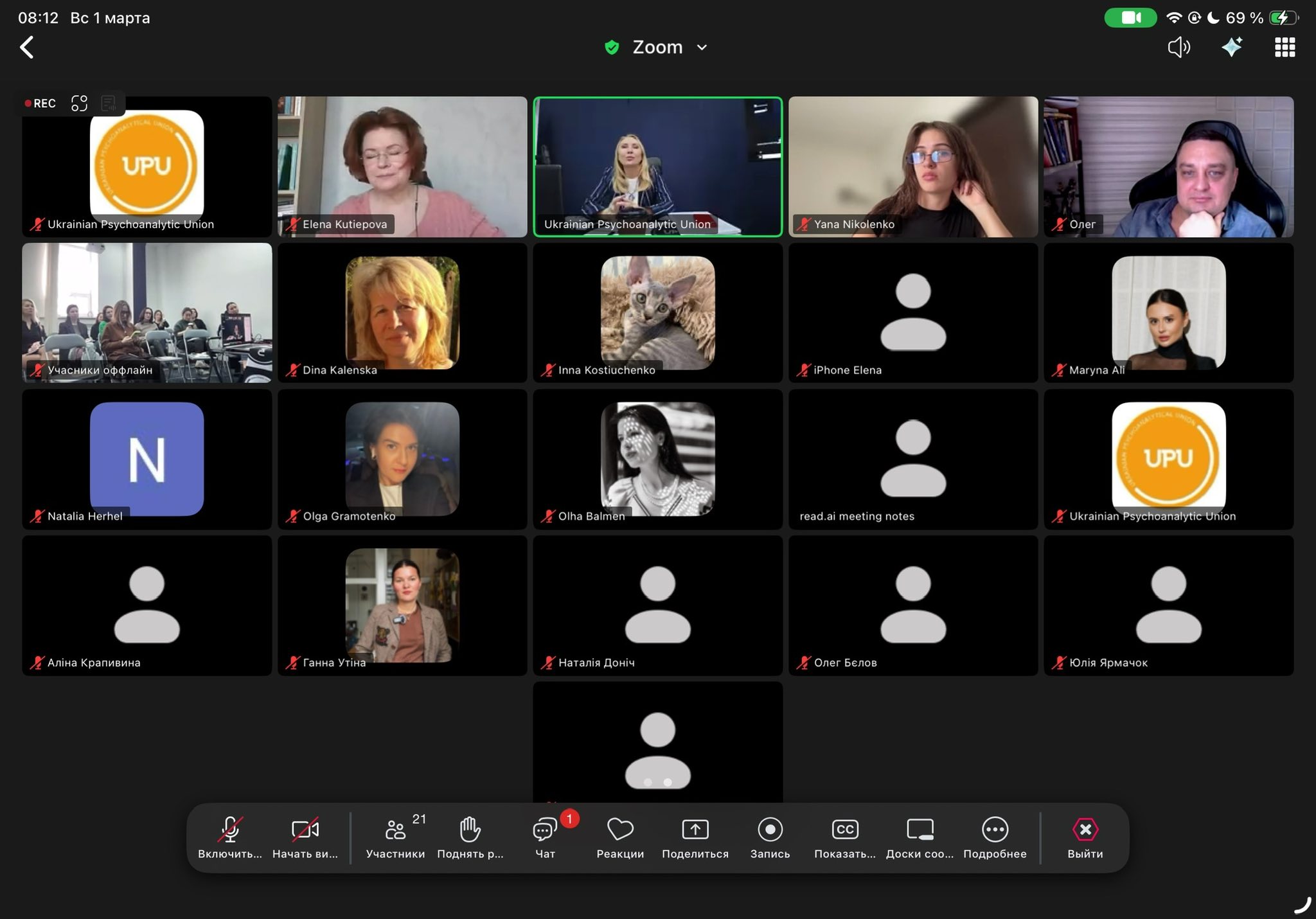Select Yana Nikolenko video tile
Viewport: 1316px width, 919px height.
pyautogui.click(x=912, y=166)
